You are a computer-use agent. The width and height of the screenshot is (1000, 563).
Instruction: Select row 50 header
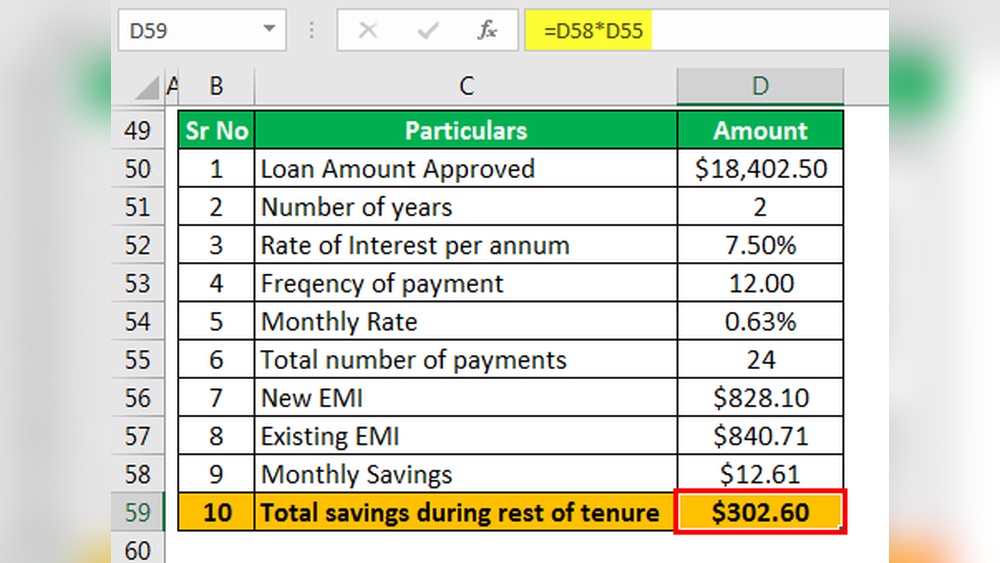click(138, 168)
